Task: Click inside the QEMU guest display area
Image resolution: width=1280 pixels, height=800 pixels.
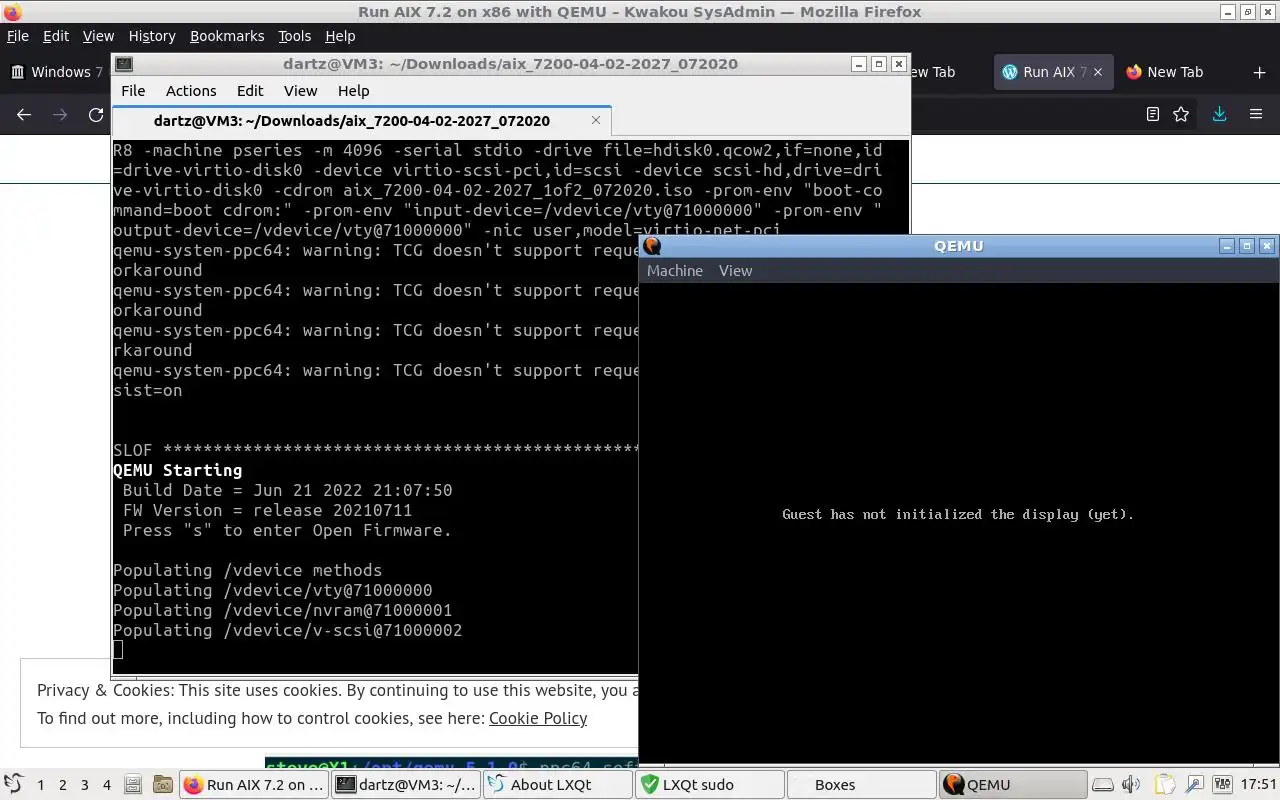Action: pyautogui.click(x=958, y=524)
